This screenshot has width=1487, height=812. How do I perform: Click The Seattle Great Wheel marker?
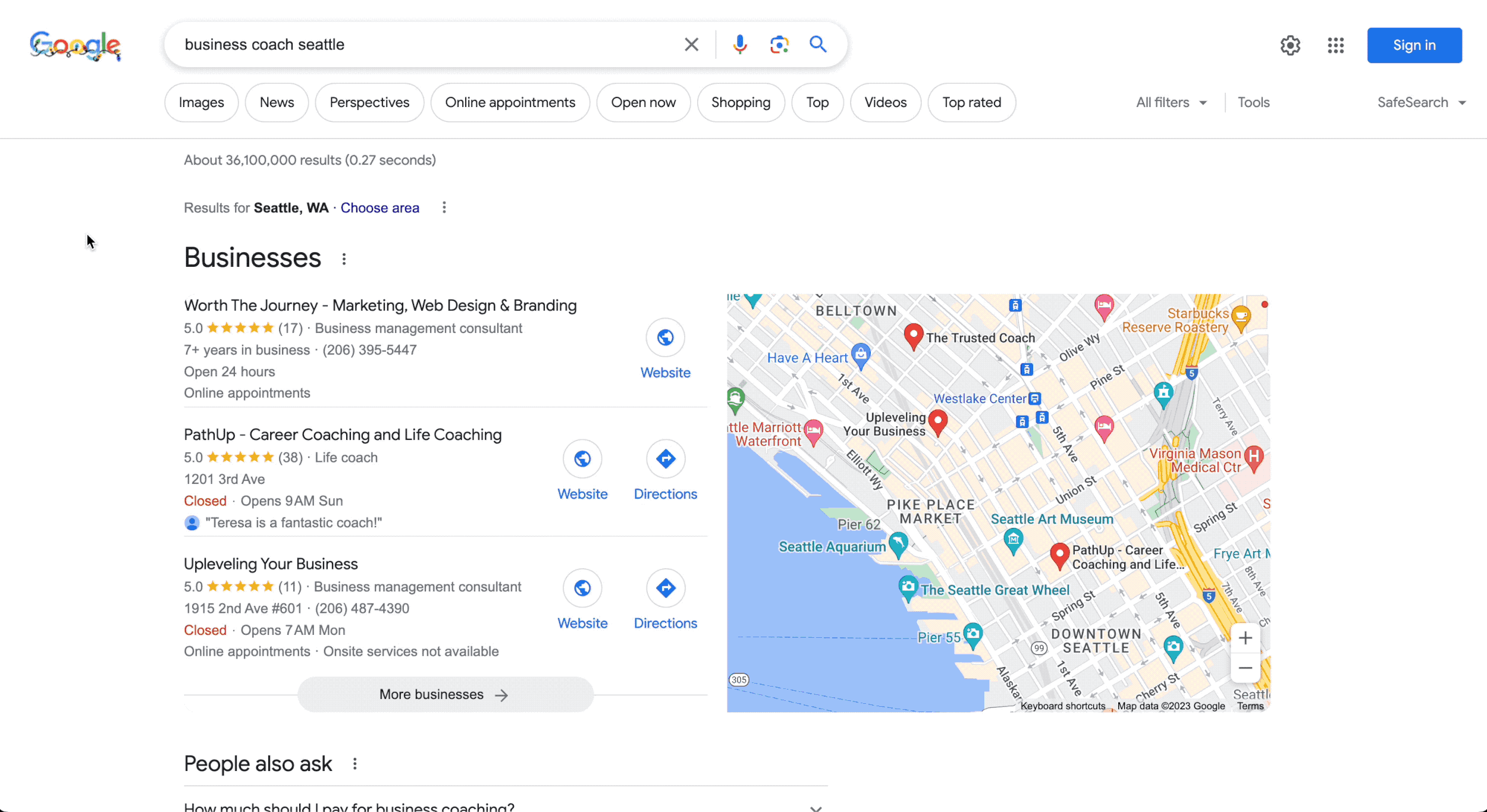point(908,588)
